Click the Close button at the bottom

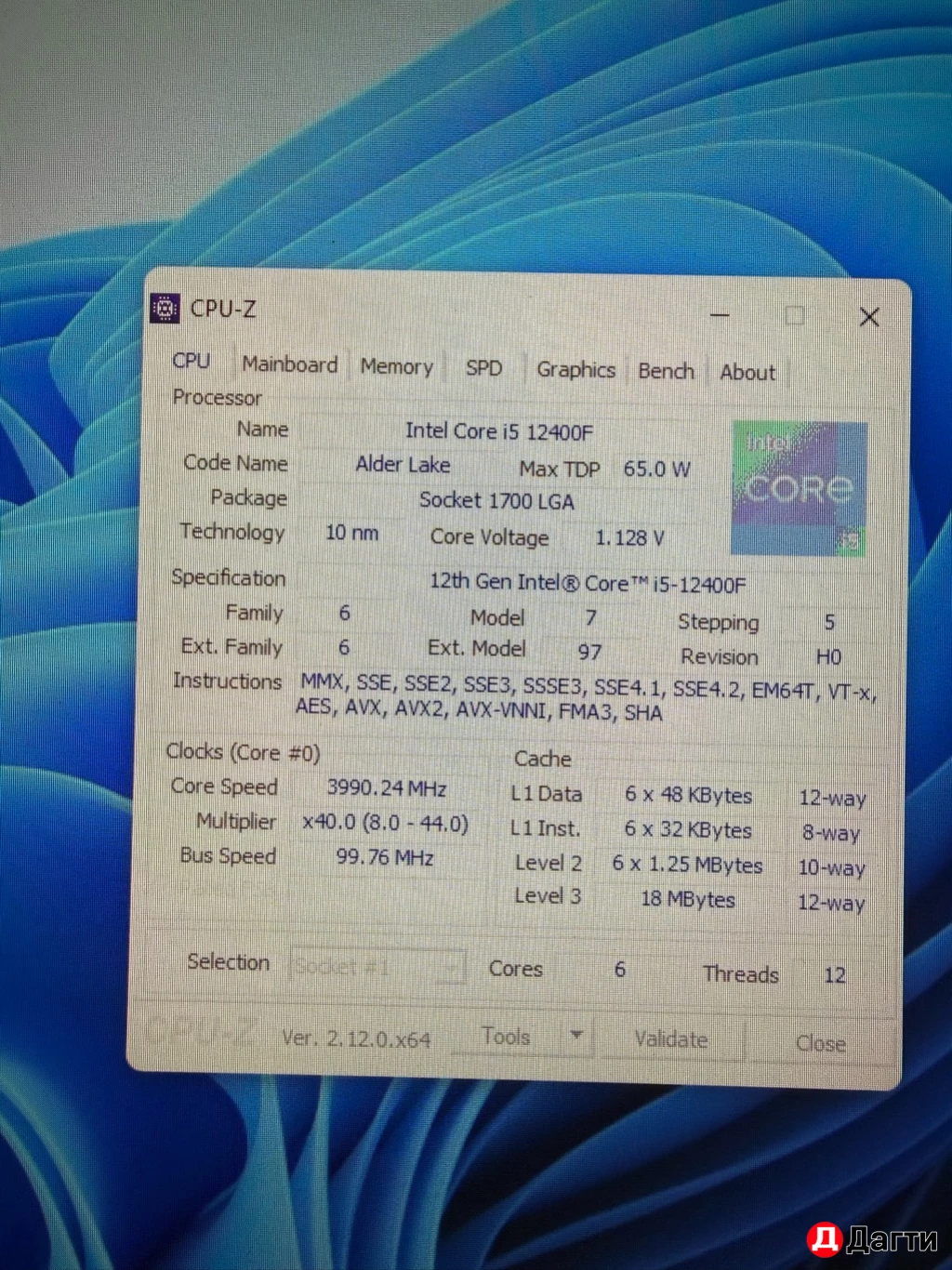click(x=820, y=1043)
